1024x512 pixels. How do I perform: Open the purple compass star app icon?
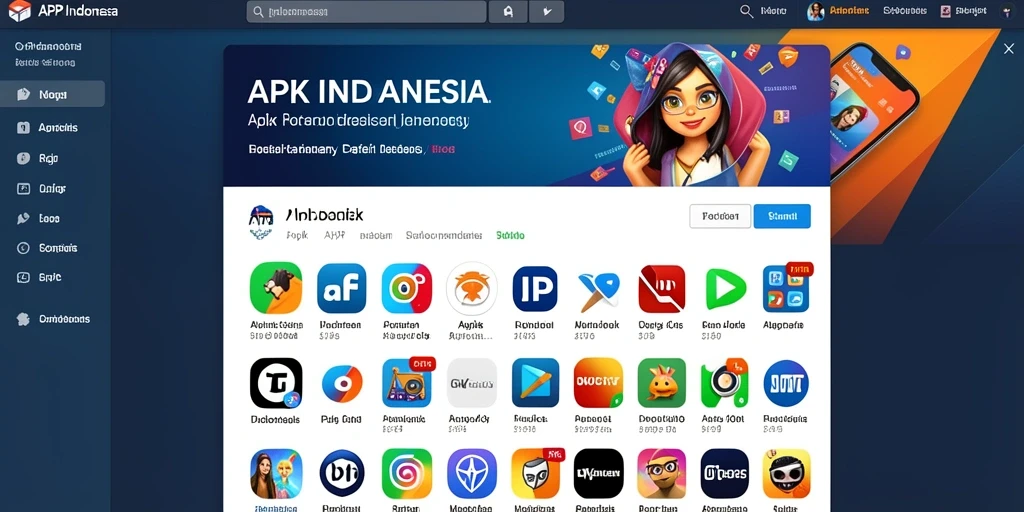tap(472, 474)
